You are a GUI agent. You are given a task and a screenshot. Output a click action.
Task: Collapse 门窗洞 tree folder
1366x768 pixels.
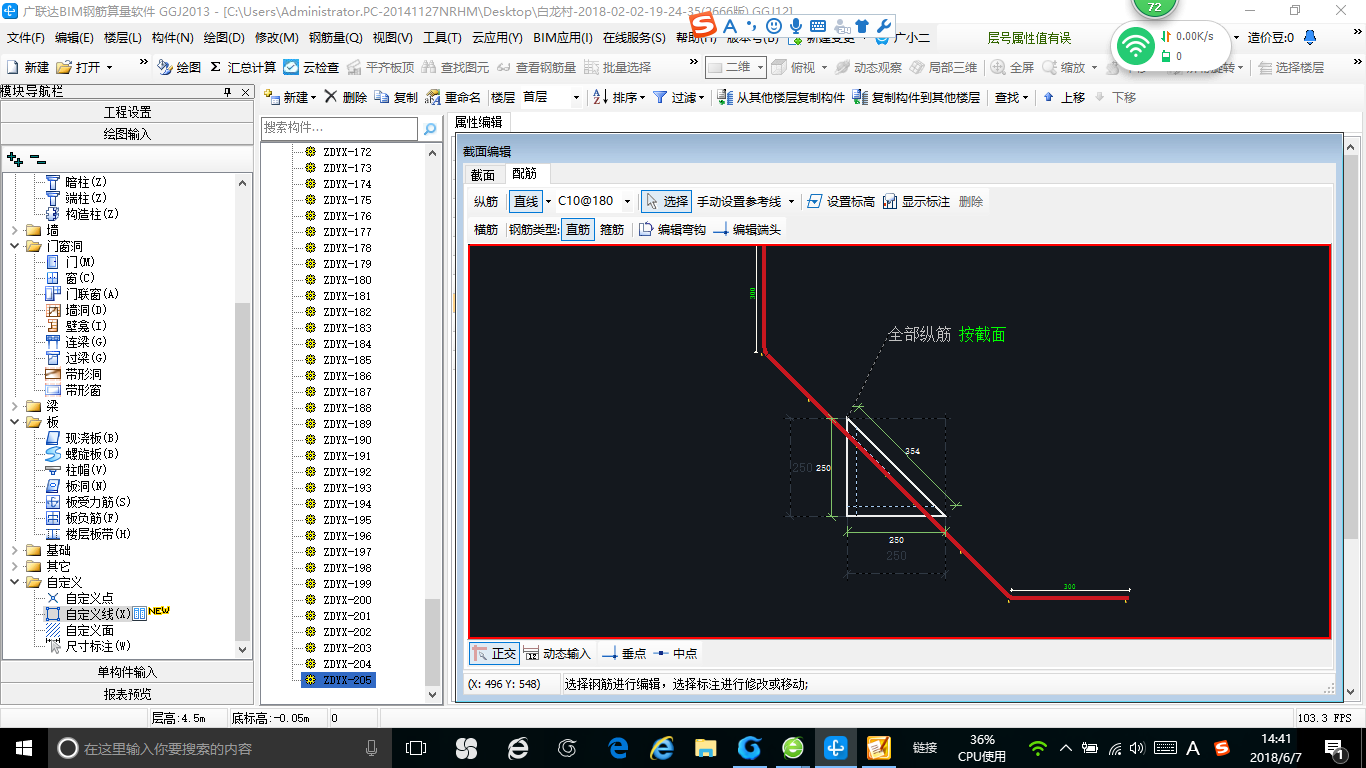16,246
